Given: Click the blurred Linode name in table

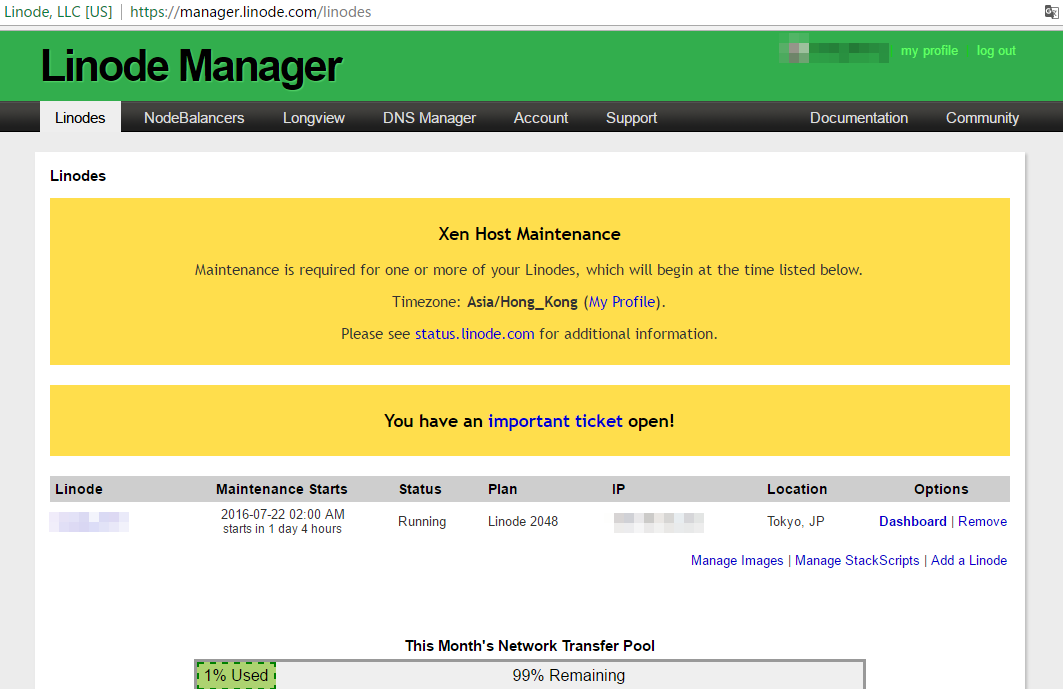Looking at the screenshot, I should [89, 521].
